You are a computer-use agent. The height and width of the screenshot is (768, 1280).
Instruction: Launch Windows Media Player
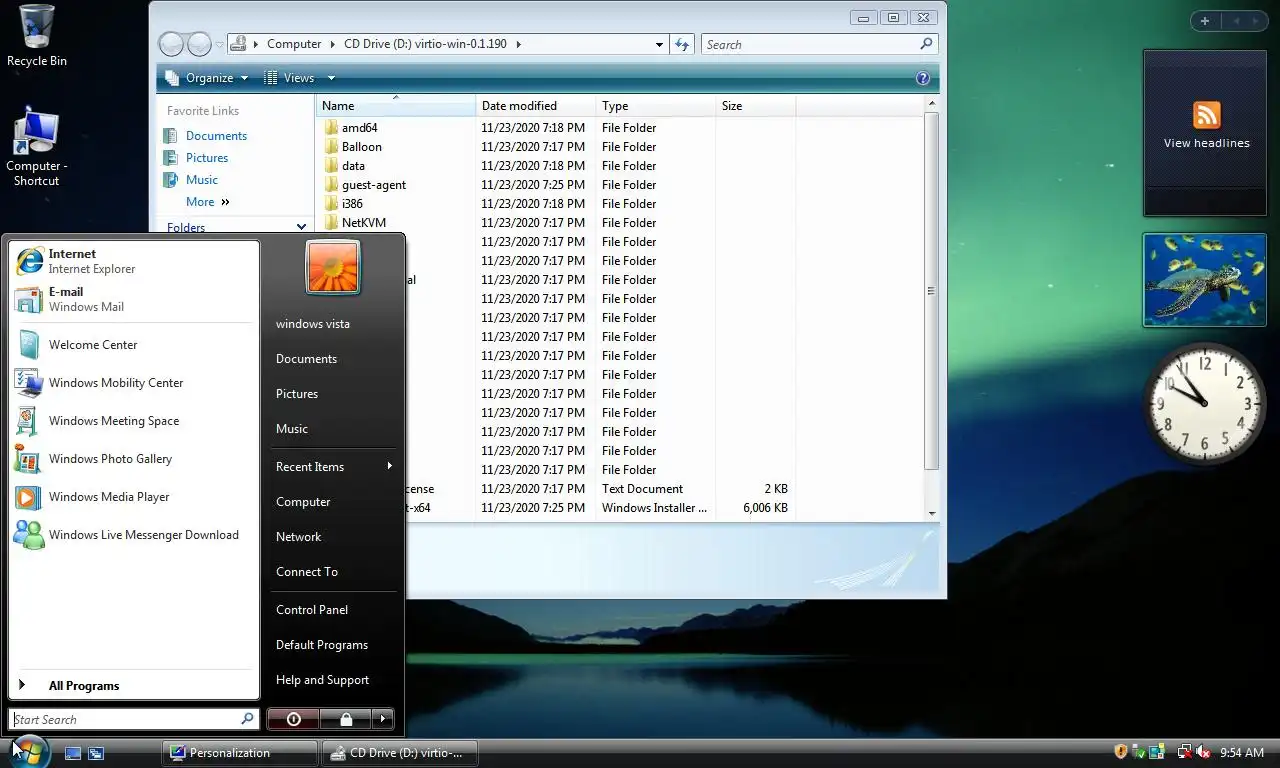(134, 497)
